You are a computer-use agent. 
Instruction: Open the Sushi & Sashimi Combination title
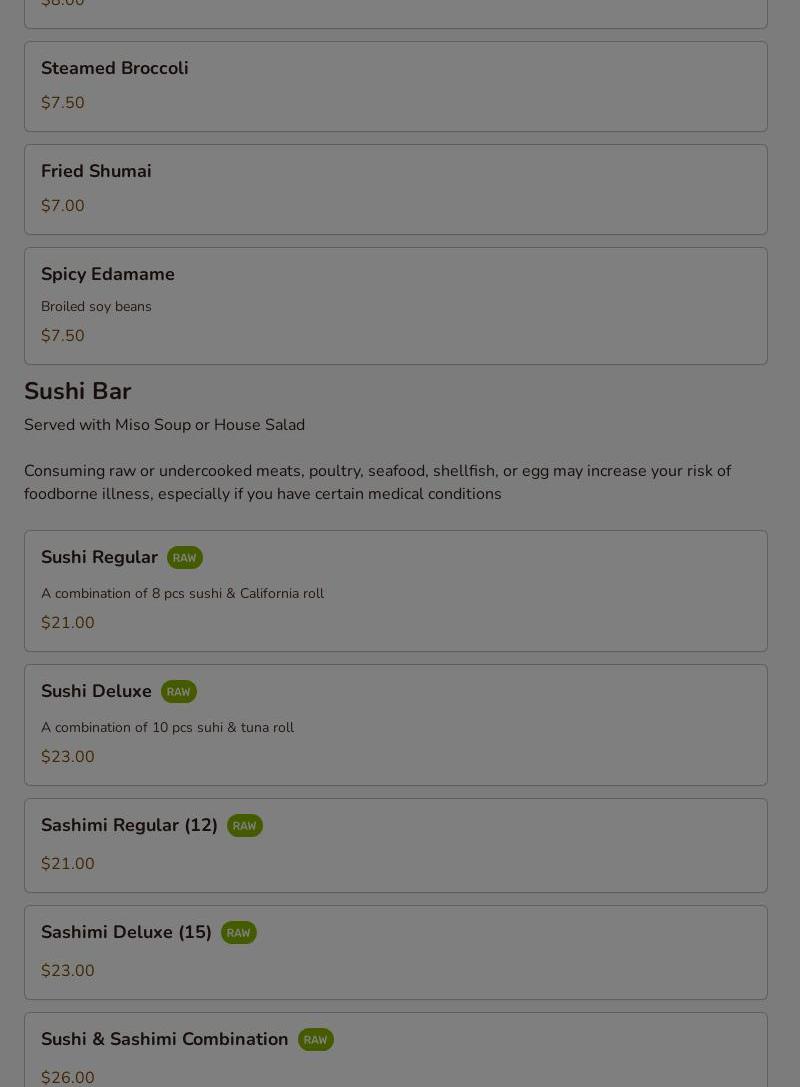pyautogui.click(x=164, y=1039)
